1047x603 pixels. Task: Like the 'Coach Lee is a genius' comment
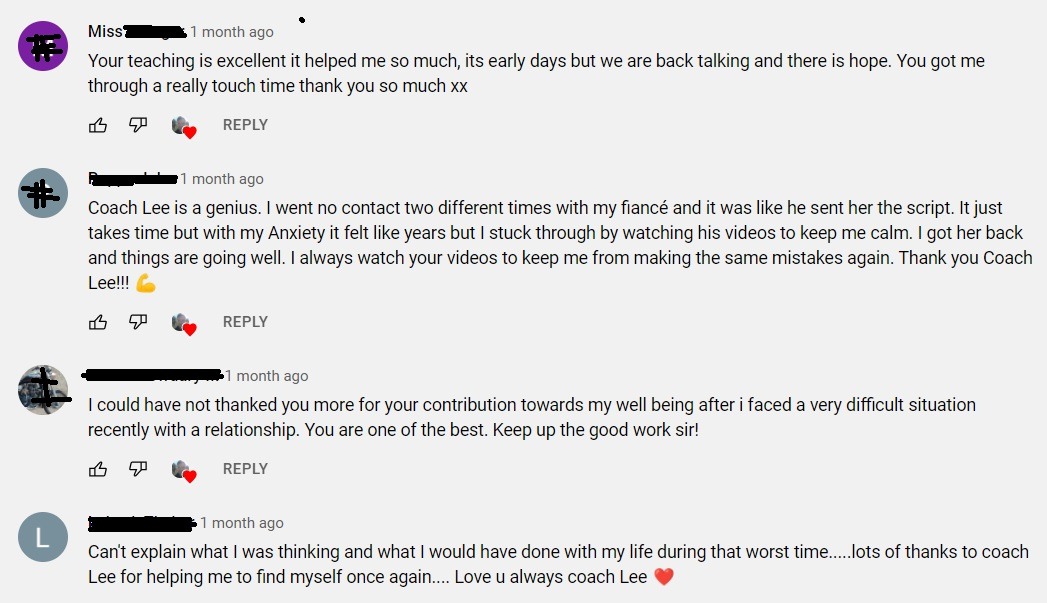[98, 322]
